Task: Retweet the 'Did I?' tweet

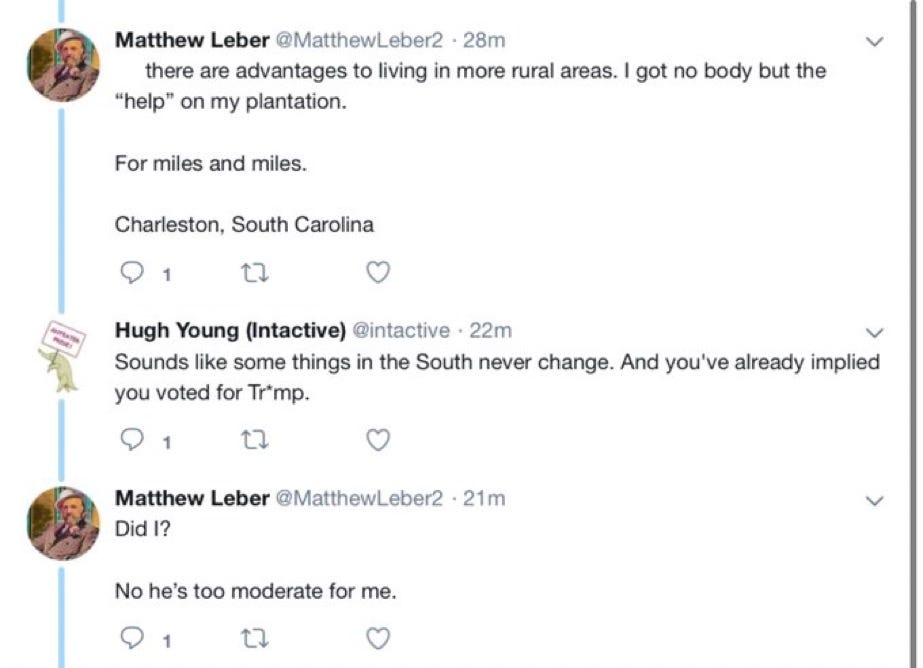Action: [x=255, y=637]
